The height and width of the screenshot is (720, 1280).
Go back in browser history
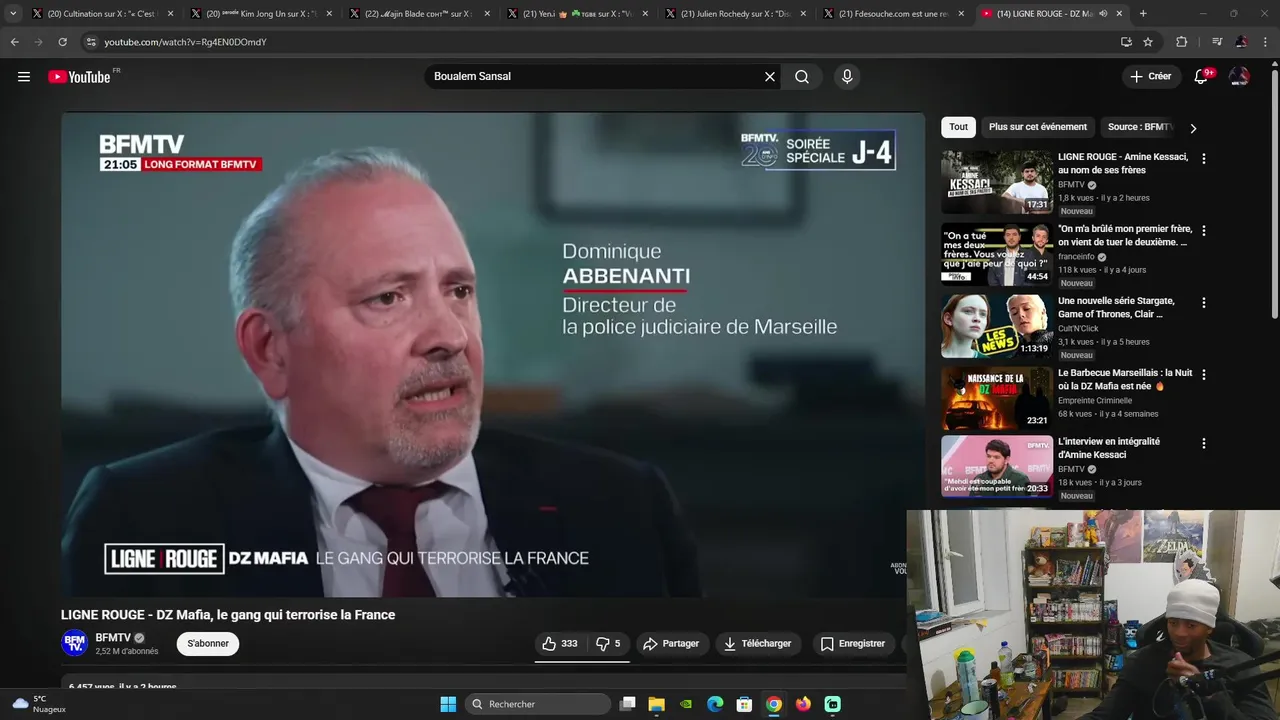pos(14,42)
